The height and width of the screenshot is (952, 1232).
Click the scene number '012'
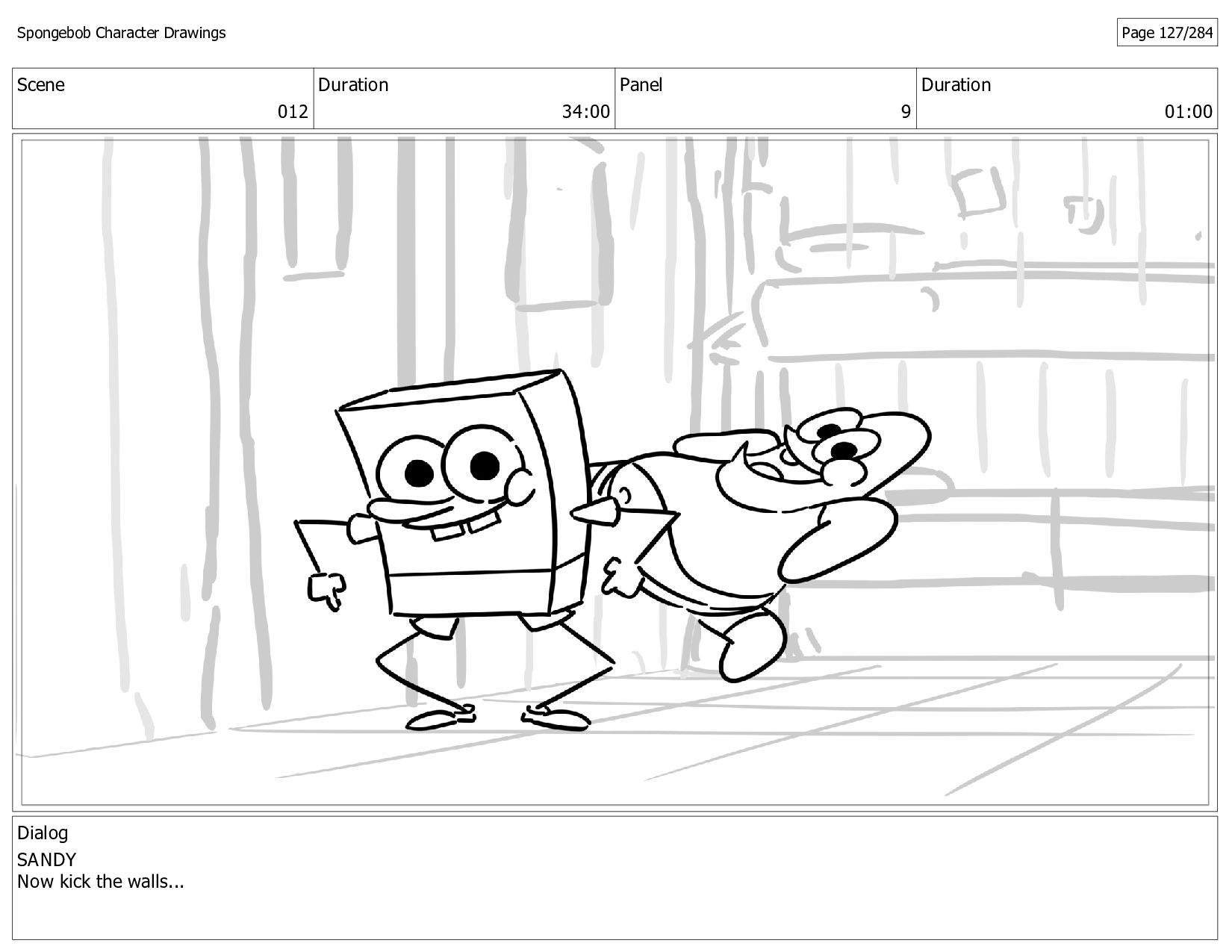pos(293,112)
